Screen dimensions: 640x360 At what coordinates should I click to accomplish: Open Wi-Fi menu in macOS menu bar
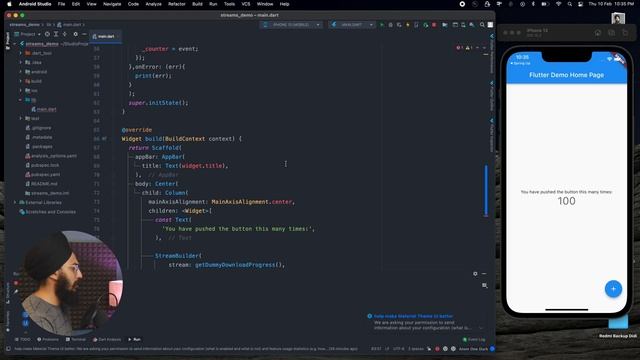[x=558, y=4]
